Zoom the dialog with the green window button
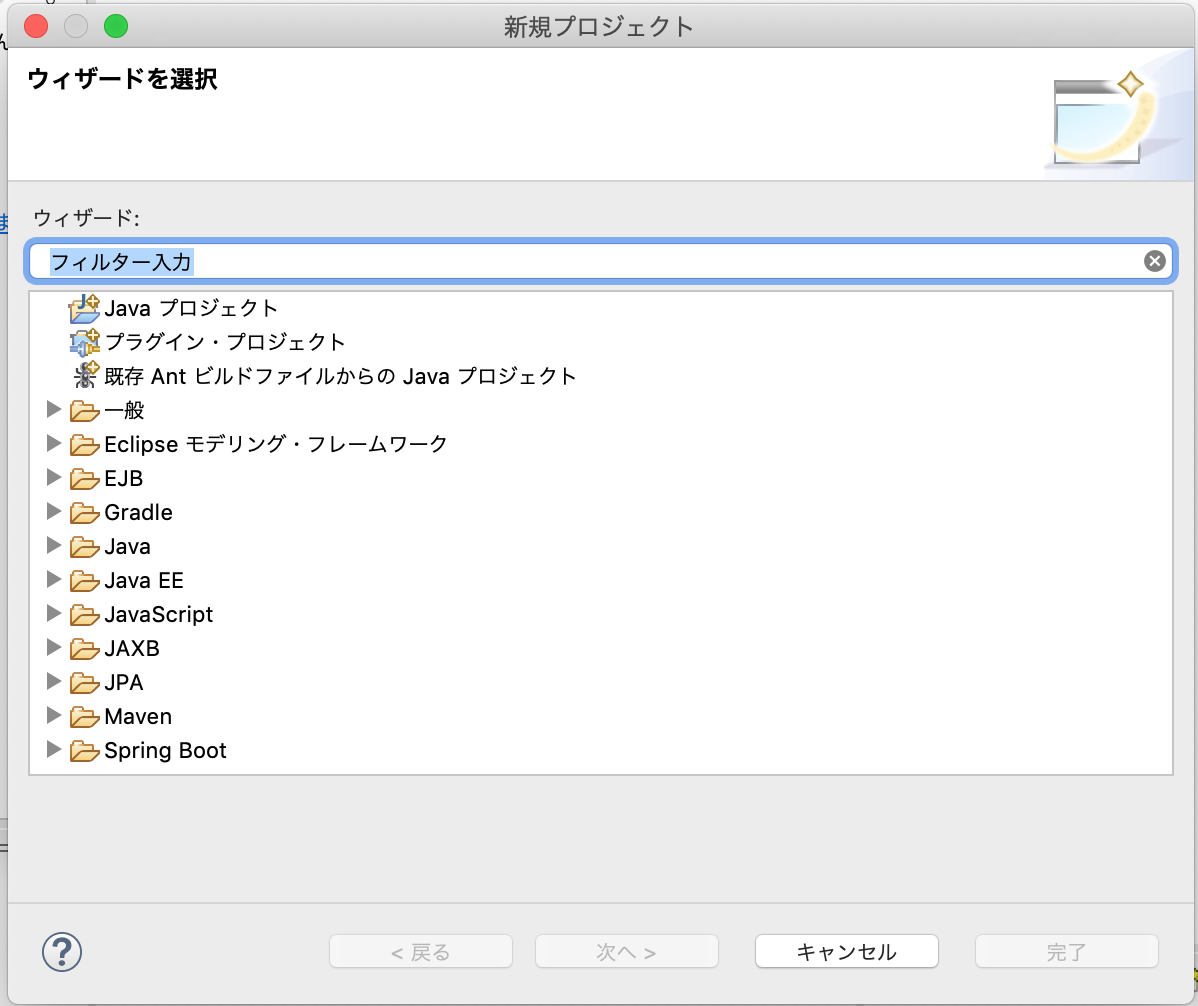This screenshot has width=1198, height=1006. click(x=116, y=26)
